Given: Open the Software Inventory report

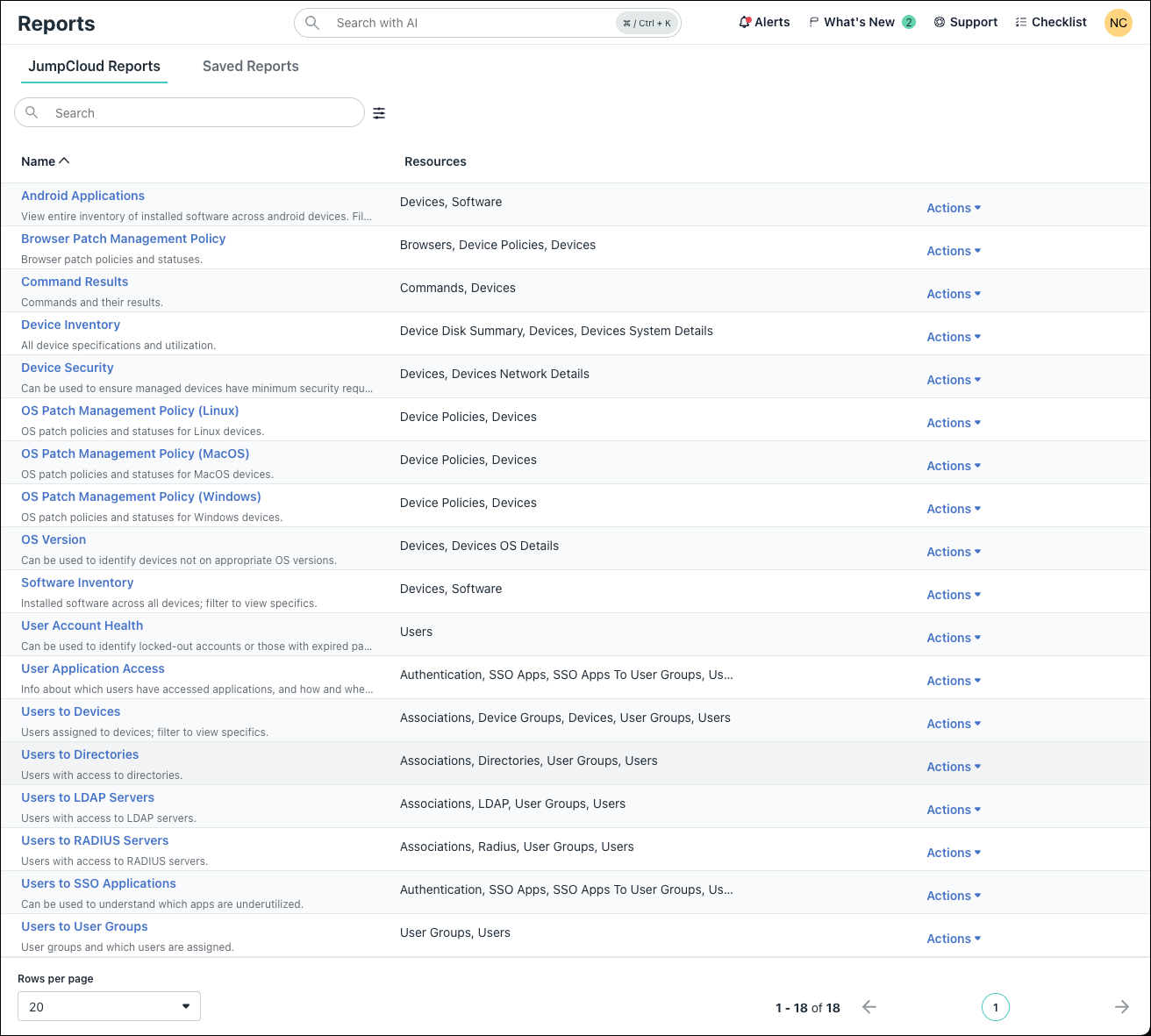Looking at the screenshot, I should pos(77,582).
